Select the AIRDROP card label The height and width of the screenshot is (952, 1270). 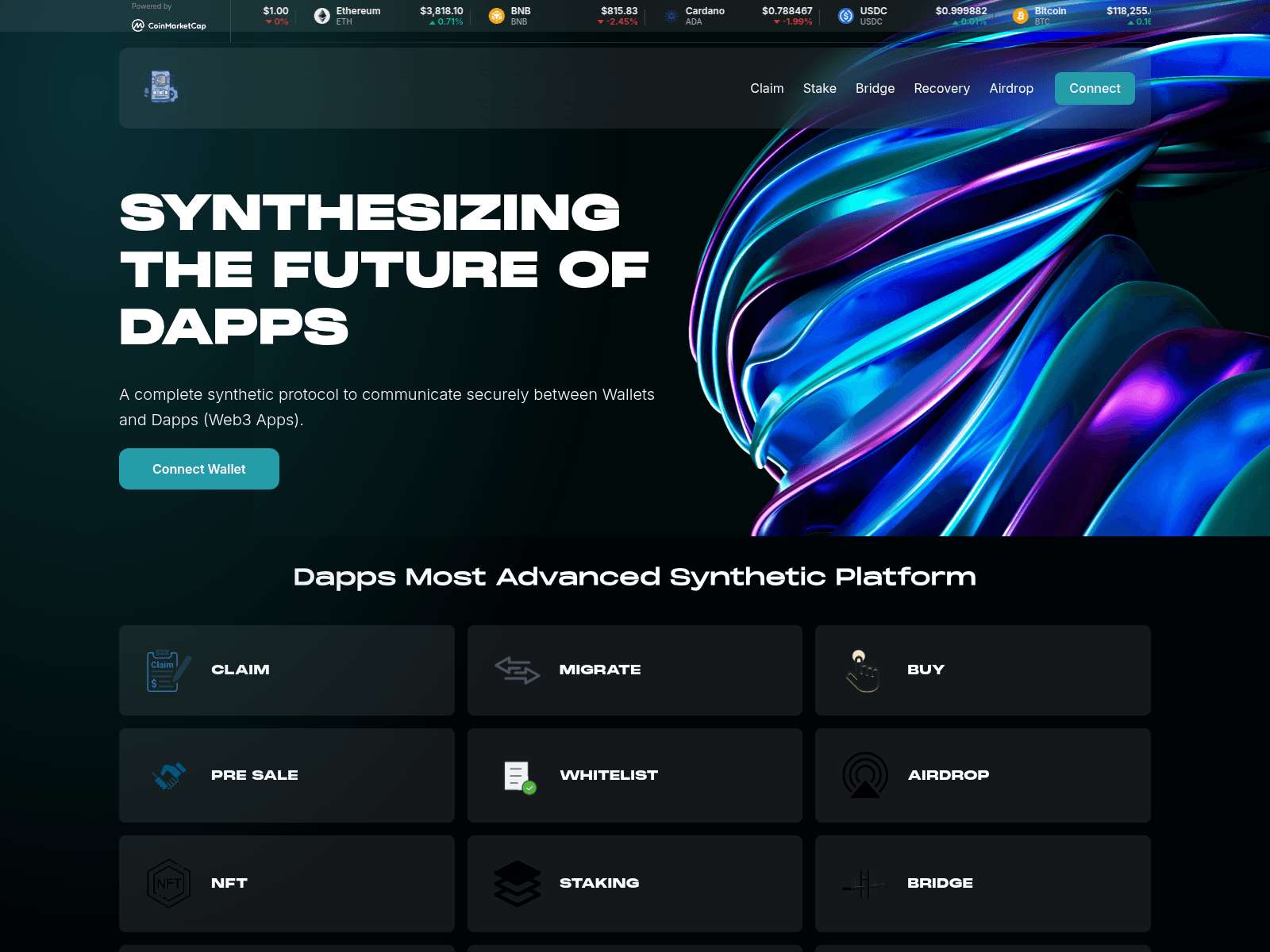pos(949,775)
